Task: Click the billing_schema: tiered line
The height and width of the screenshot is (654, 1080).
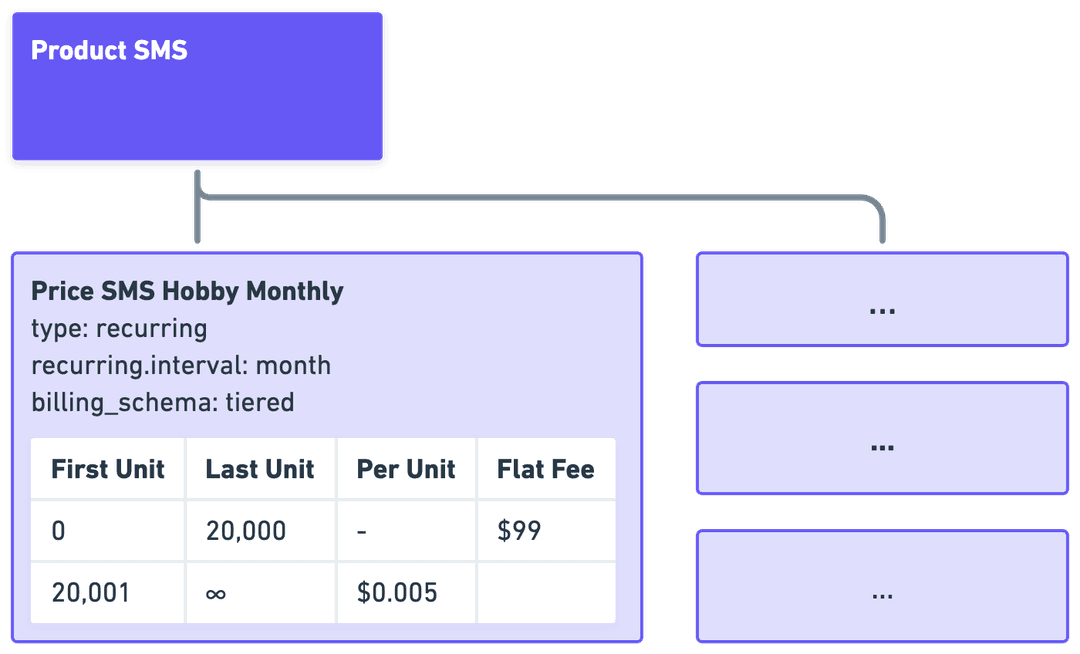Action: pos(162,402)
